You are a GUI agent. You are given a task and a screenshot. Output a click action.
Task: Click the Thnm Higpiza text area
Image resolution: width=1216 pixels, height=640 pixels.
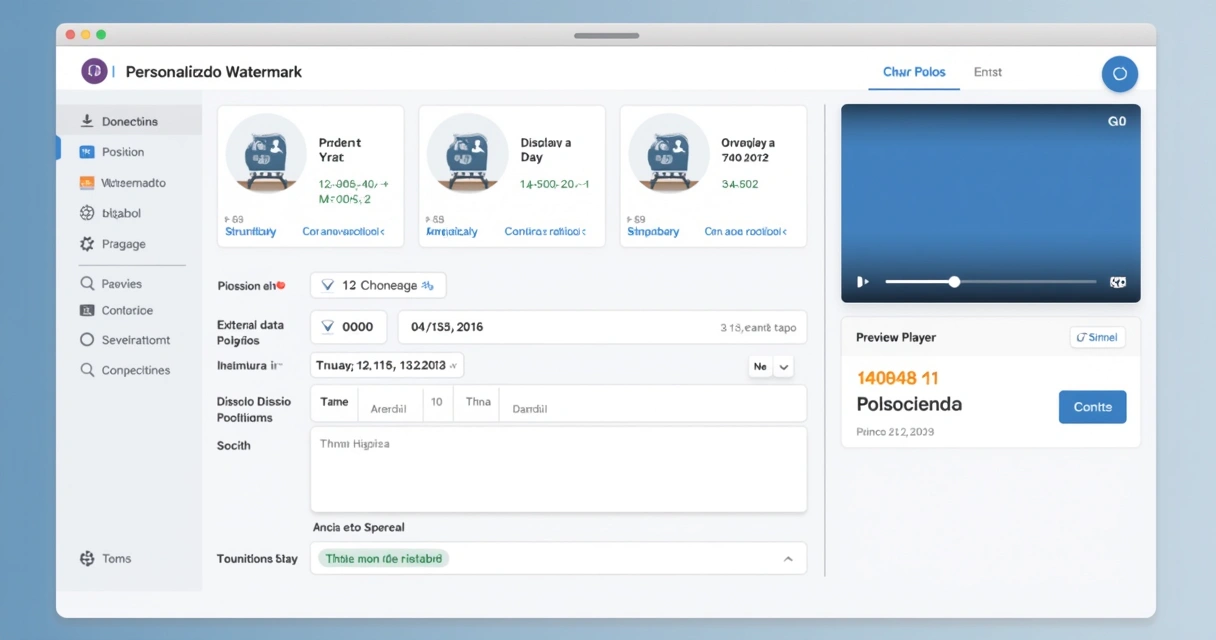pos(558,469)
